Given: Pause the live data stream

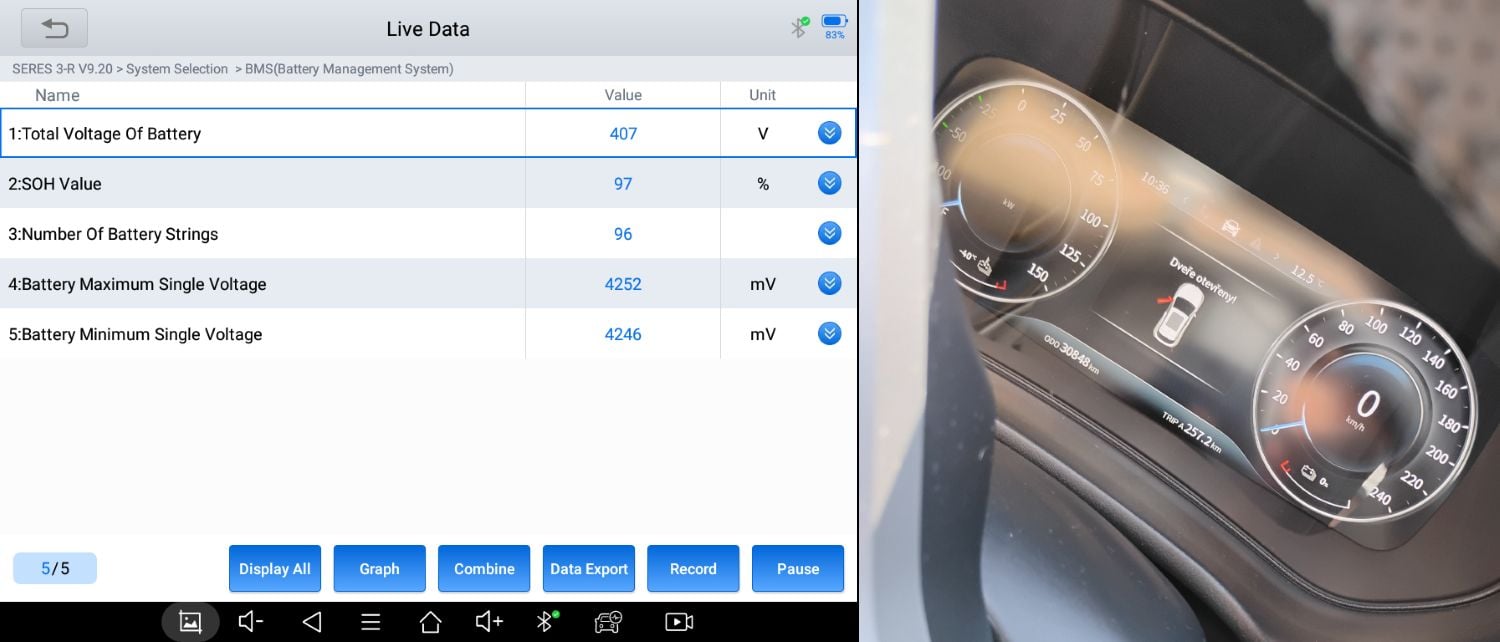Looking at the screenshot, I should (x=798, y=569).
